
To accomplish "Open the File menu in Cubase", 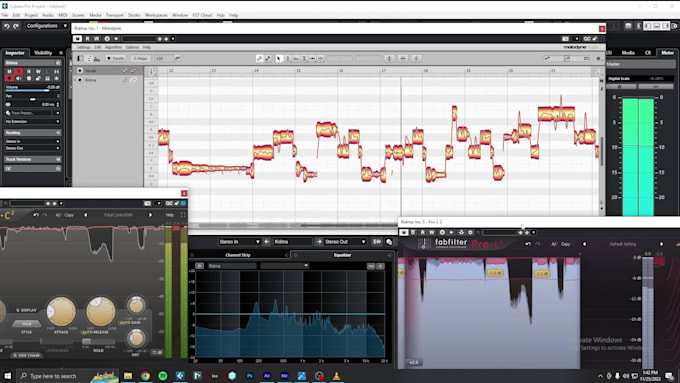I will (x=5, y=15).
